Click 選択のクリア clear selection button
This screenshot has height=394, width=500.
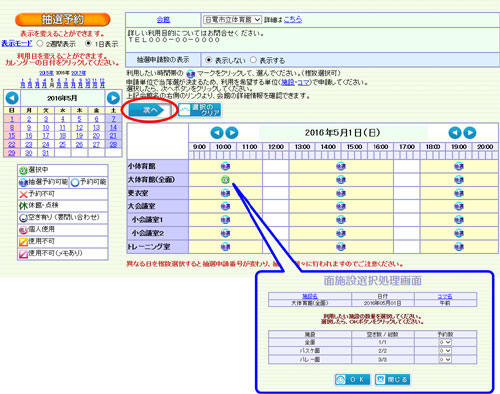[200, 110]
